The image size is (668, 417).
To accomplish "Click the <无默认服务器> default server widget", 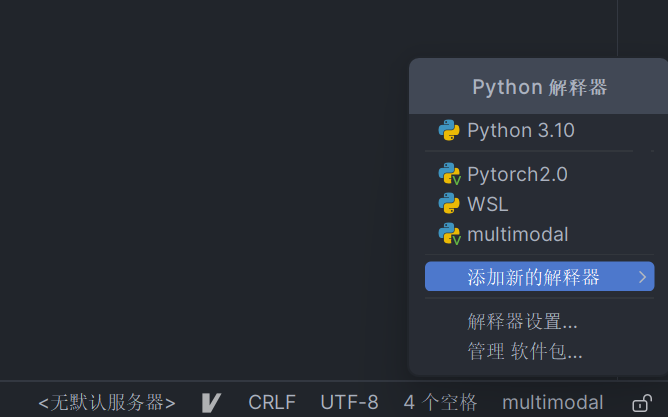I will pyautogui.click(x=107, y=403).
